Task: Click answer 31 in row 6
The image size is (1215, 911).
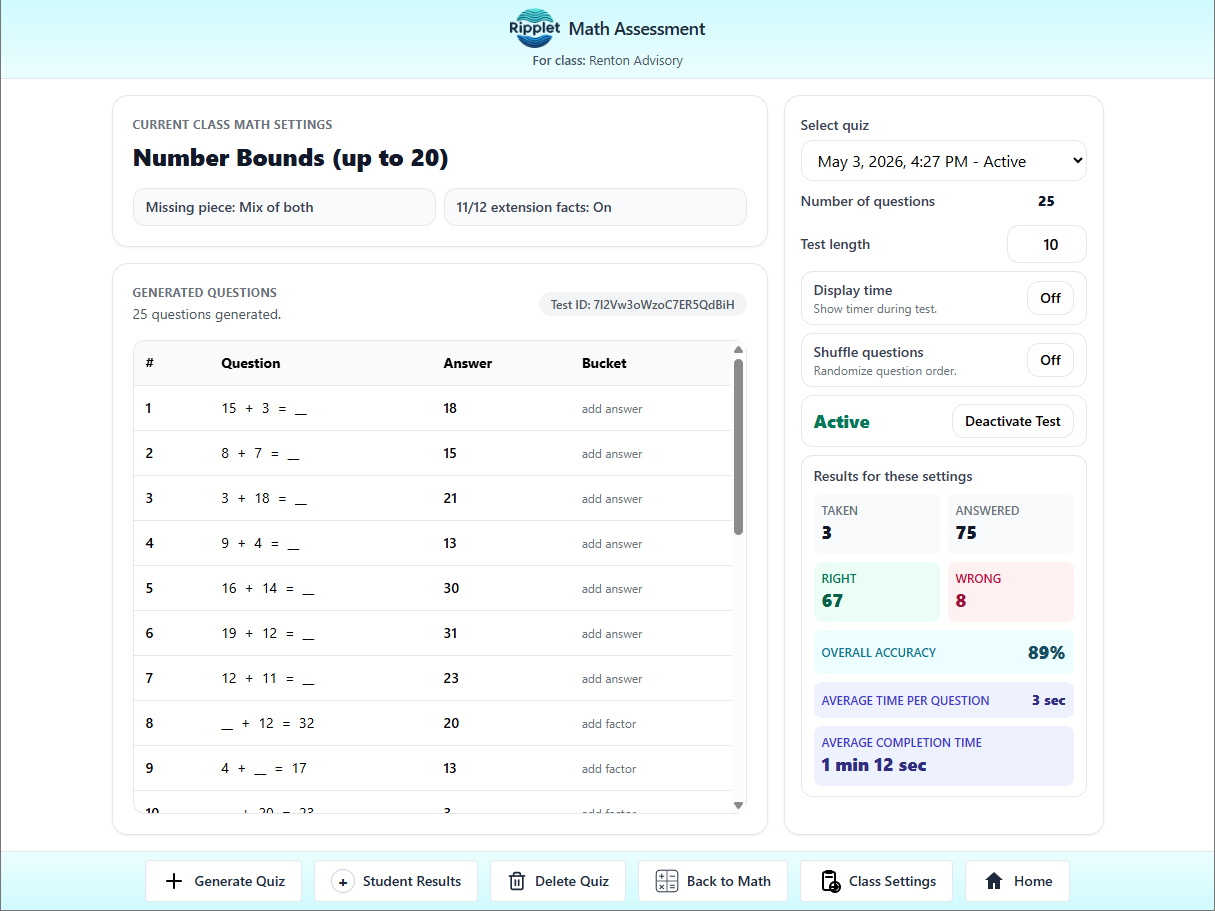Action: point(450,633)
